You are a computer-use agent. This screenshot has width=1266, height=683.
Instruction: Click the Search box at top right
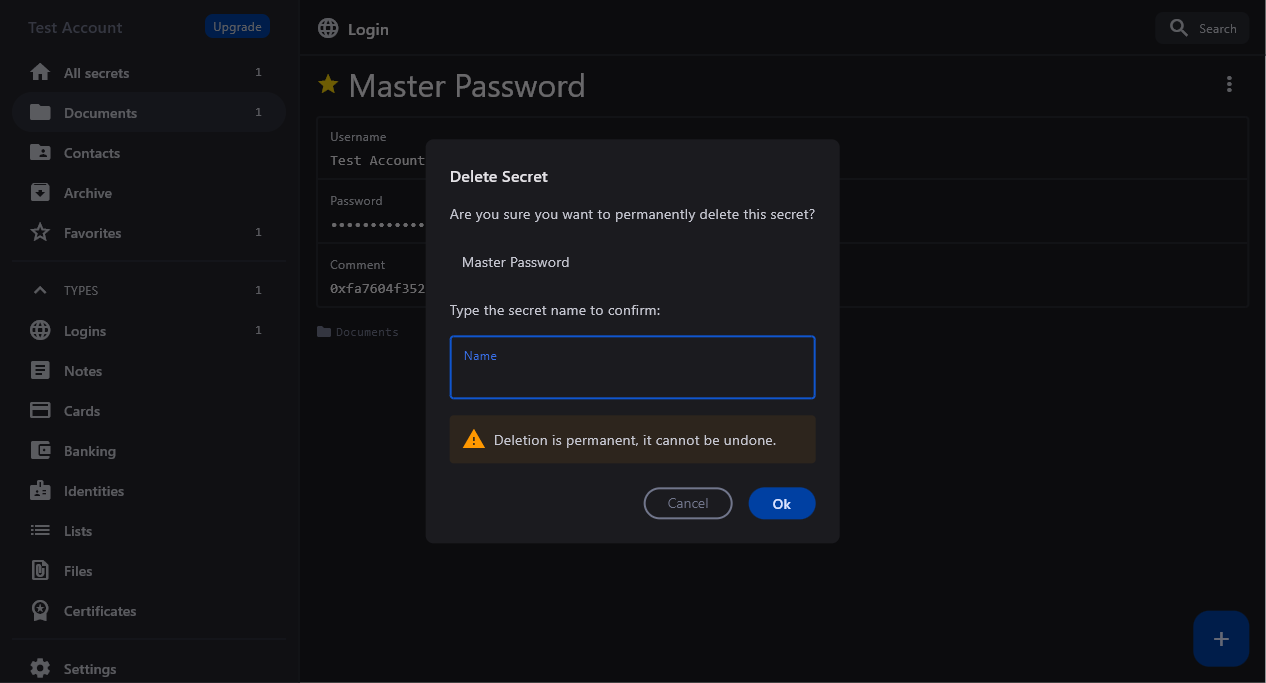tap(1202, 28)
